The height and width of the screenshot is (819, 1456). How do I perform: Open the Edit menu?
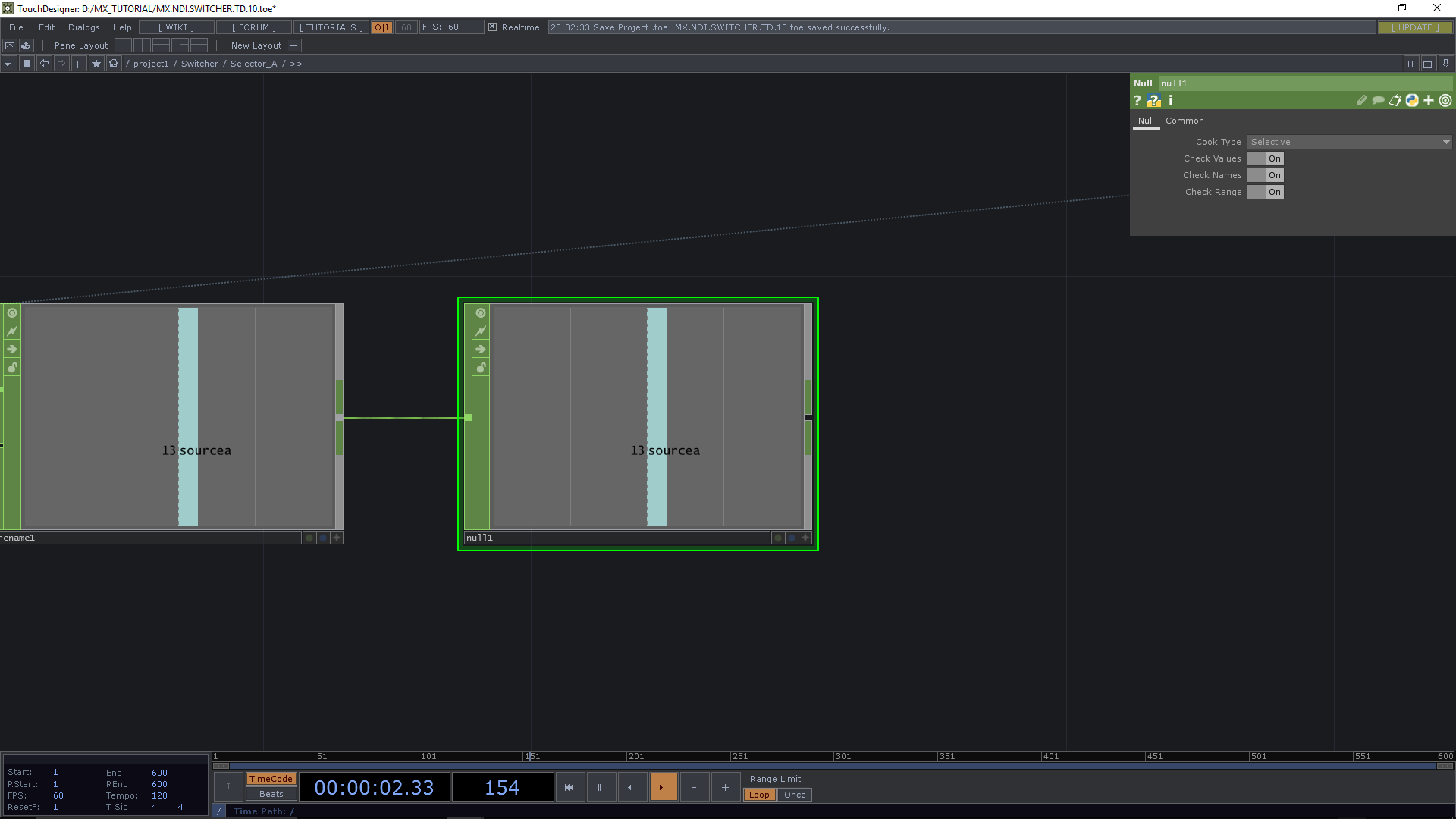(46, 27)
